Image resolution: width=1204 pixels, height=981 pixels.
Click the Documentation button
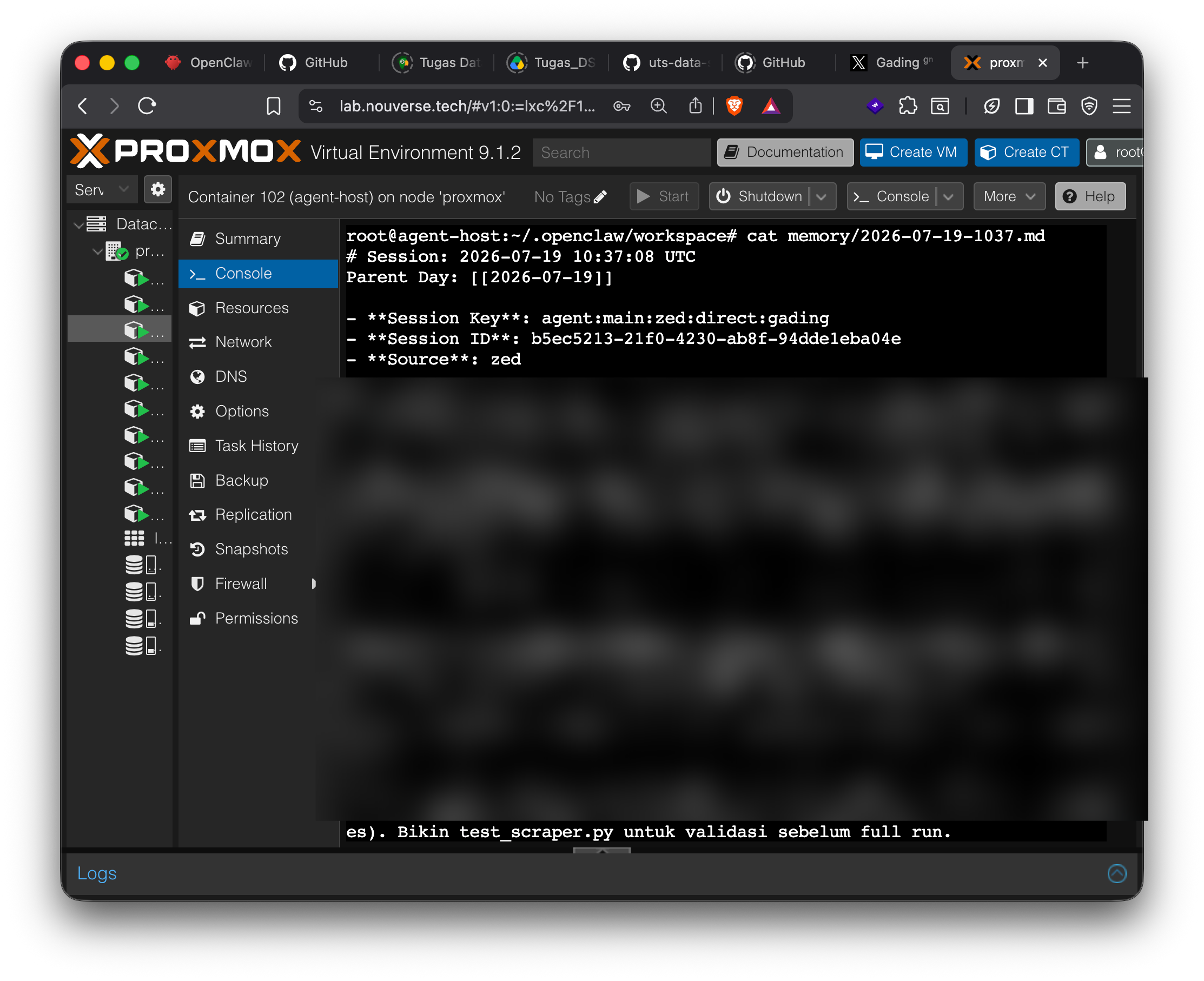(x=785, y=152)
